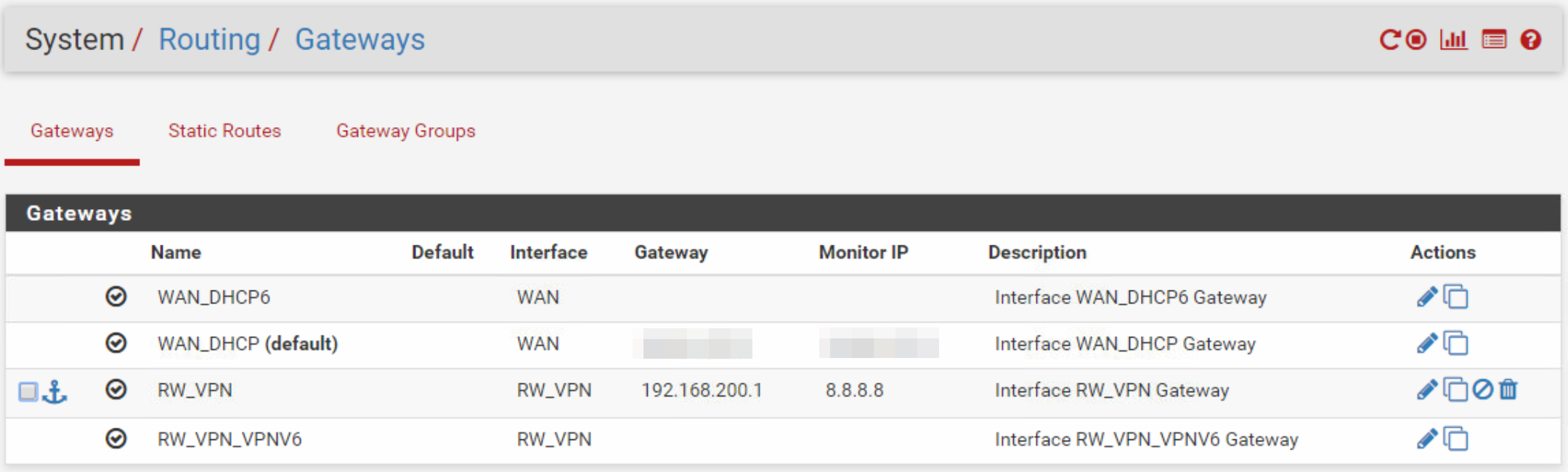Edit the RW_VPN gateway
Viewport: 1568px width, 472px height.
coord(1427,390)
